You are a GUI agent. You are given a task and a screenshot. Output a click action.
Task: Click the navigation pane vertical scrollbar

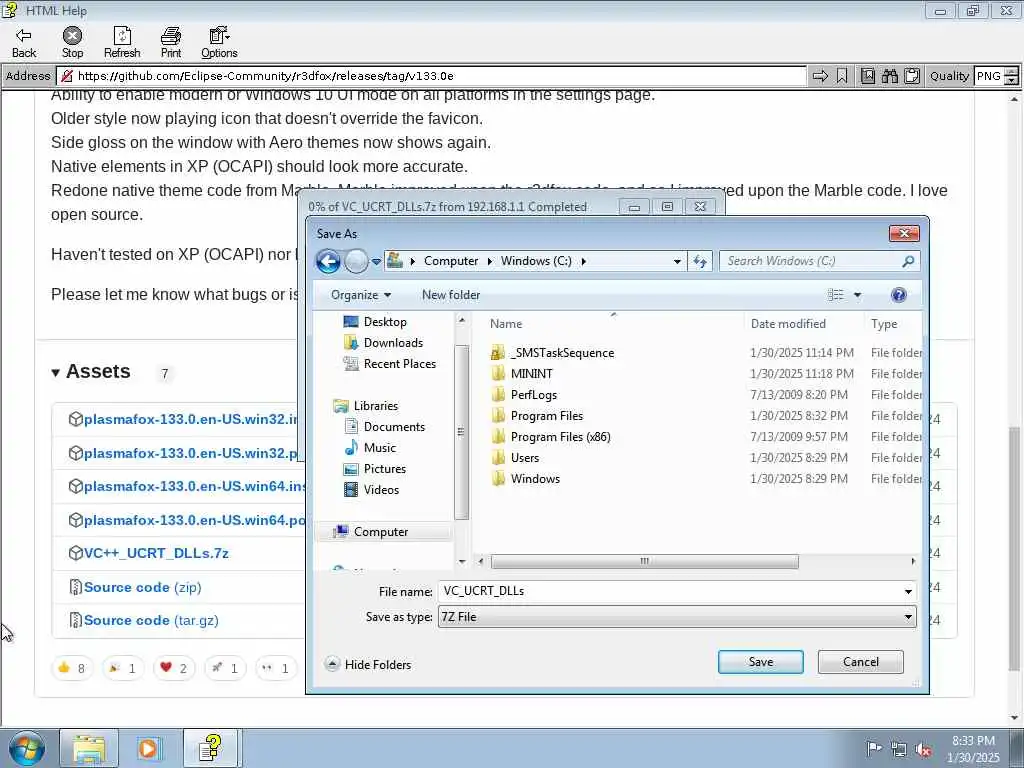[461, 432]
